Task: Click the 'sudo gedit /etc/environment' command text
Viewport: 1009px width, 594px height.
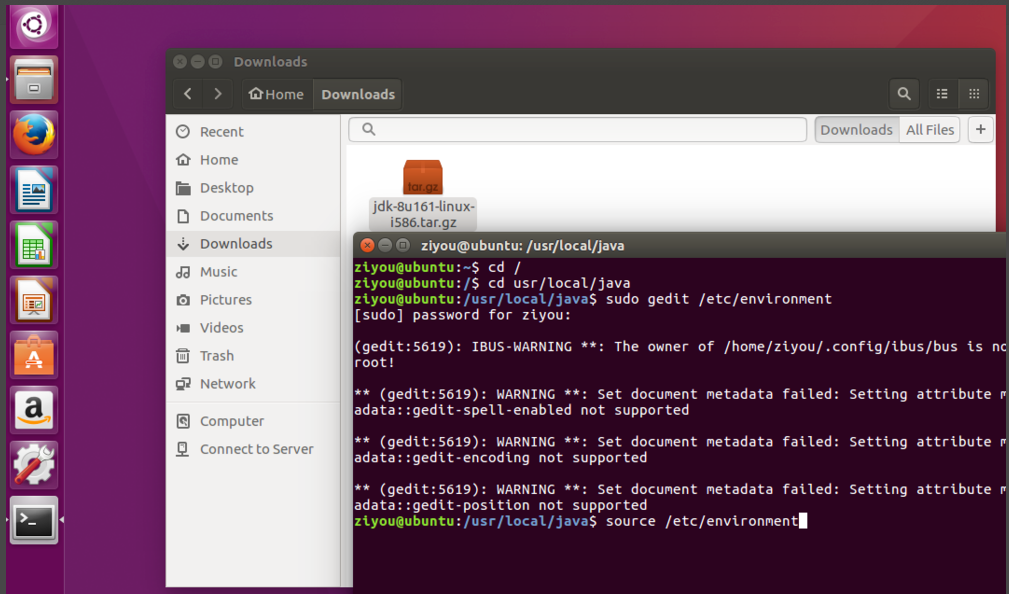Action: (x=719, y=299)
